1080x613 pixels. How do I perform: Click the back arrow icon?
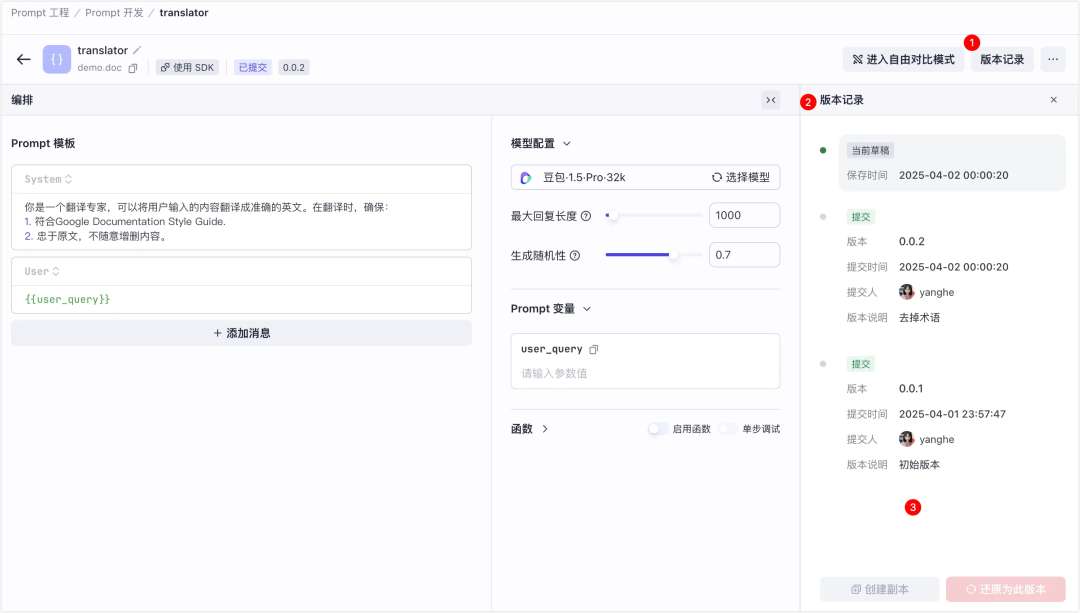click(23, 59)
